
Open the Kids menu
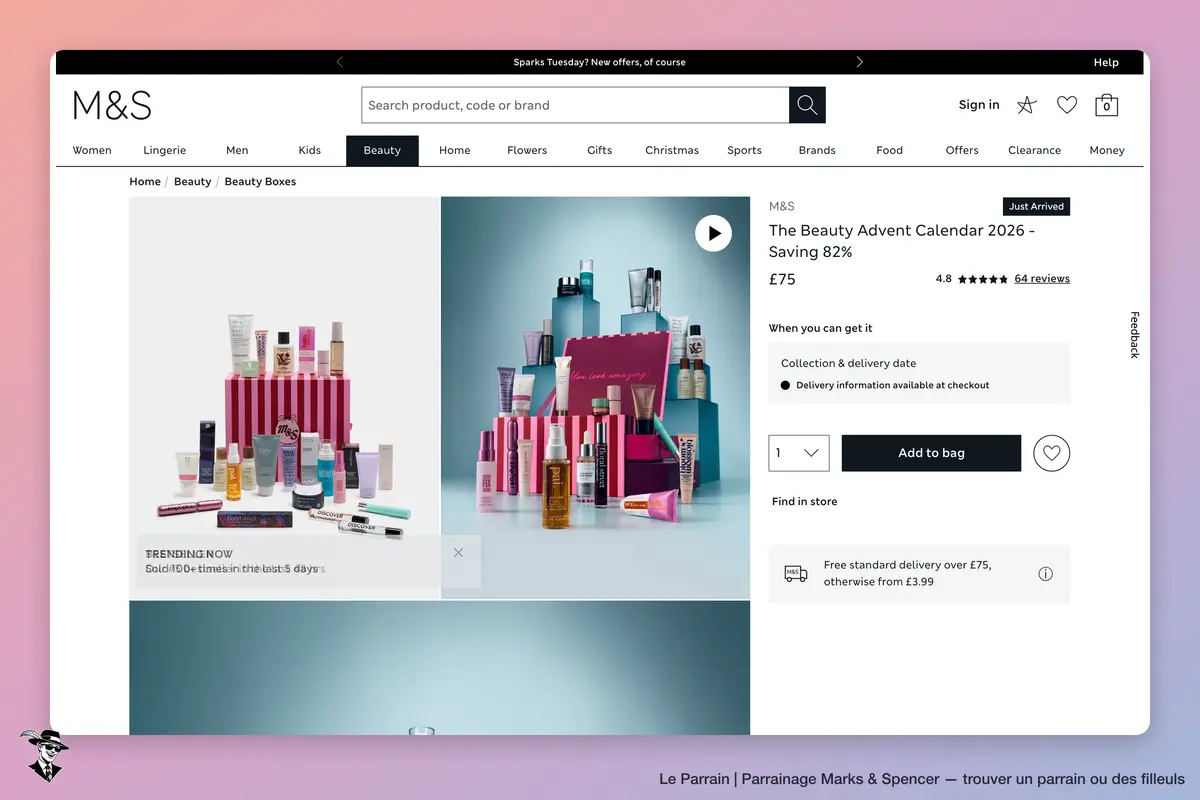click(310, 150)
